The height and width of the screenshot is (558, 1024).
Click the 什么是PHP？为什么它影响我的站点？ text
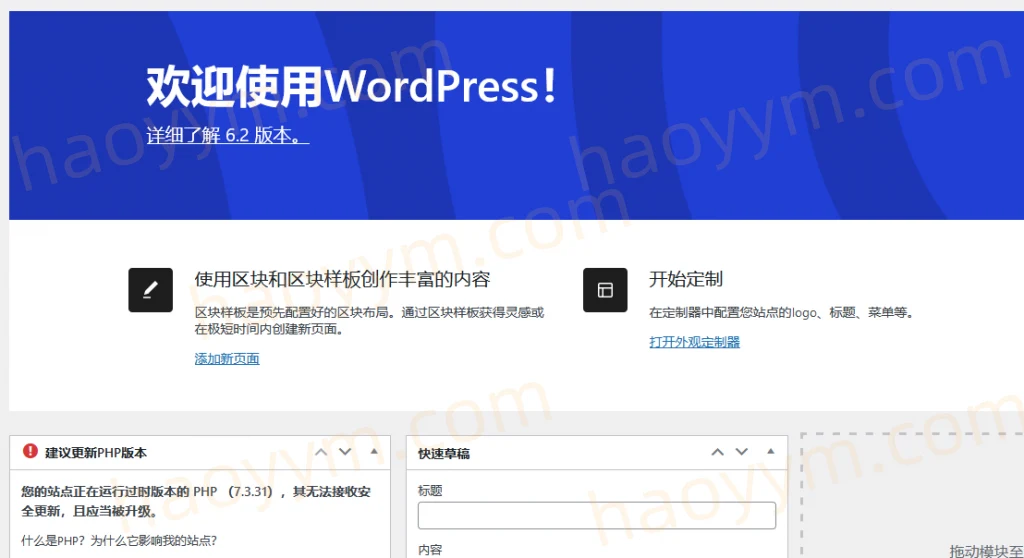coord(119,540)
